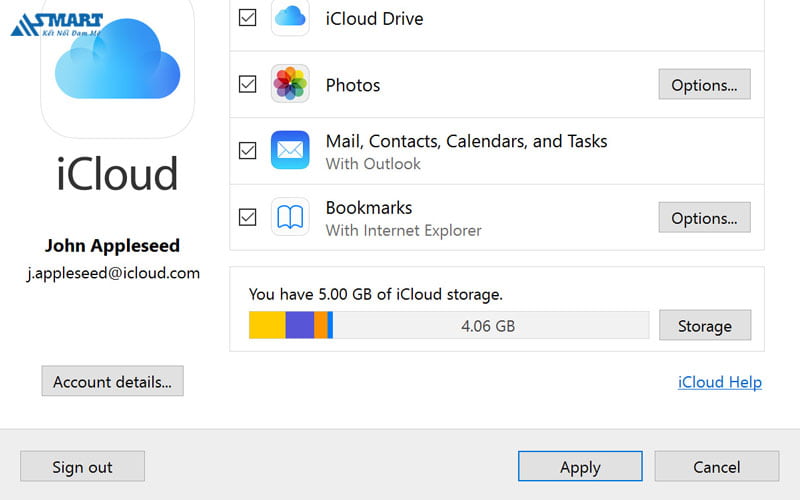This screenshot has height=500, width=800.
Task: Disable the Bookmarks checkbox
Action: tap(247, 217)
